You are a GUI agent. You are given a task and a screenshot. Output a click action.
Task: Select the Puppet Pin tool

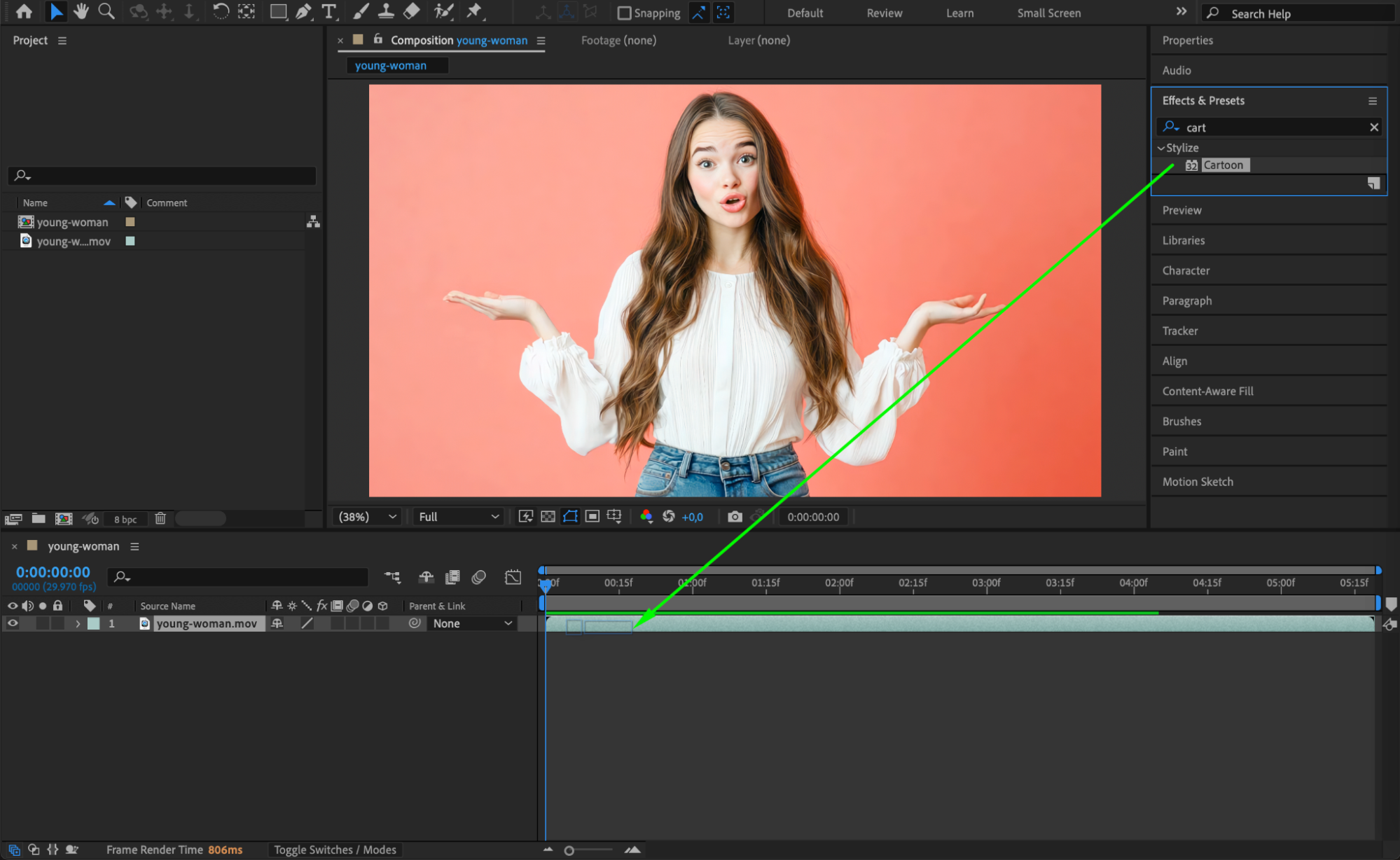(x=474, y=11)
